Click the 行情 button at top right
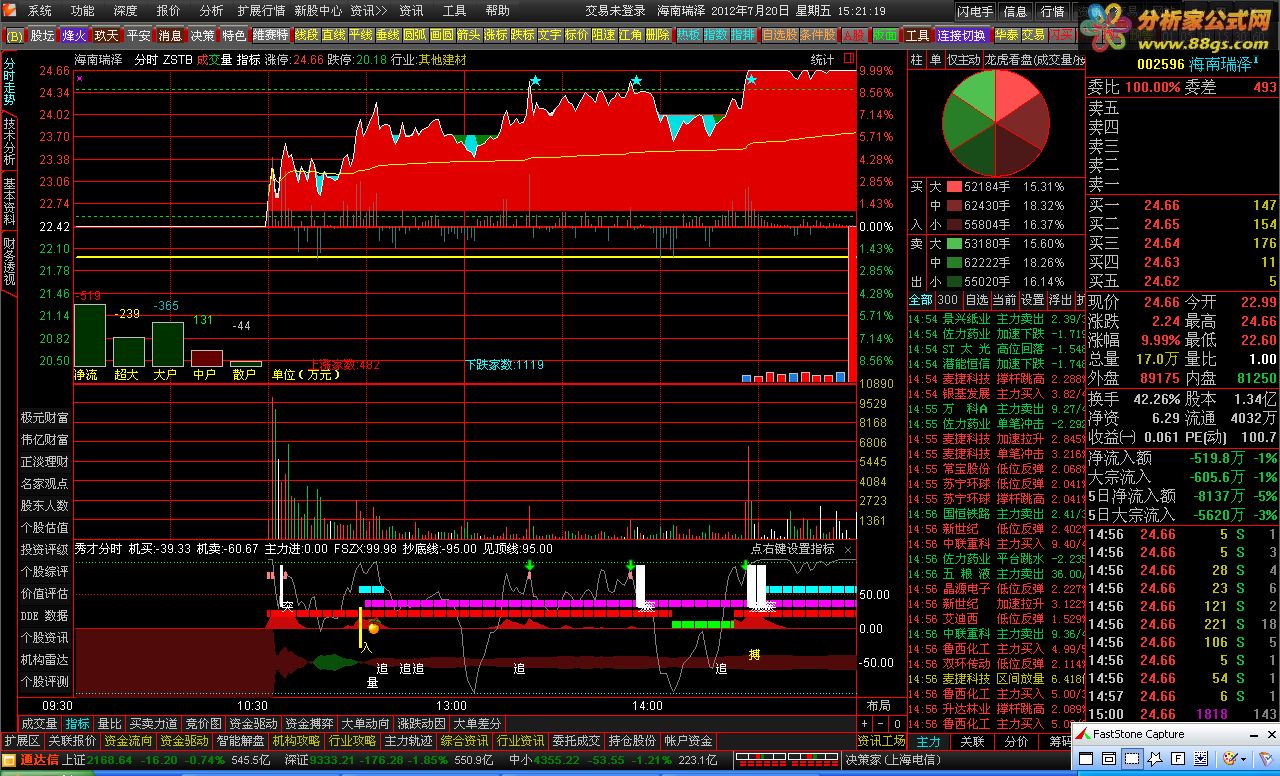This screenshot has height=776, width=1280. 1052,11
